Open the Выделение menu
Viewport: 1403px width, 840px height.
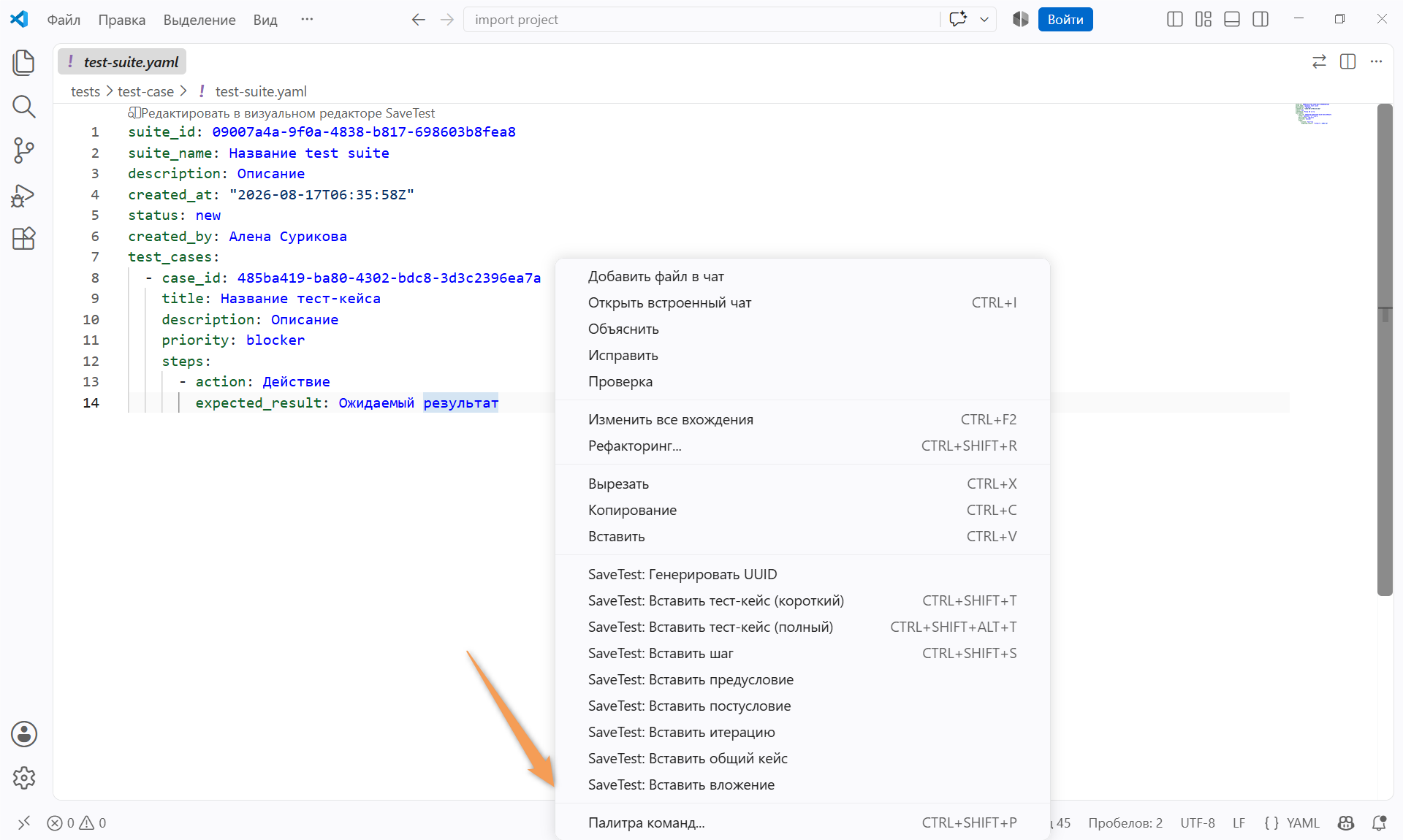[x=199, y=20]
